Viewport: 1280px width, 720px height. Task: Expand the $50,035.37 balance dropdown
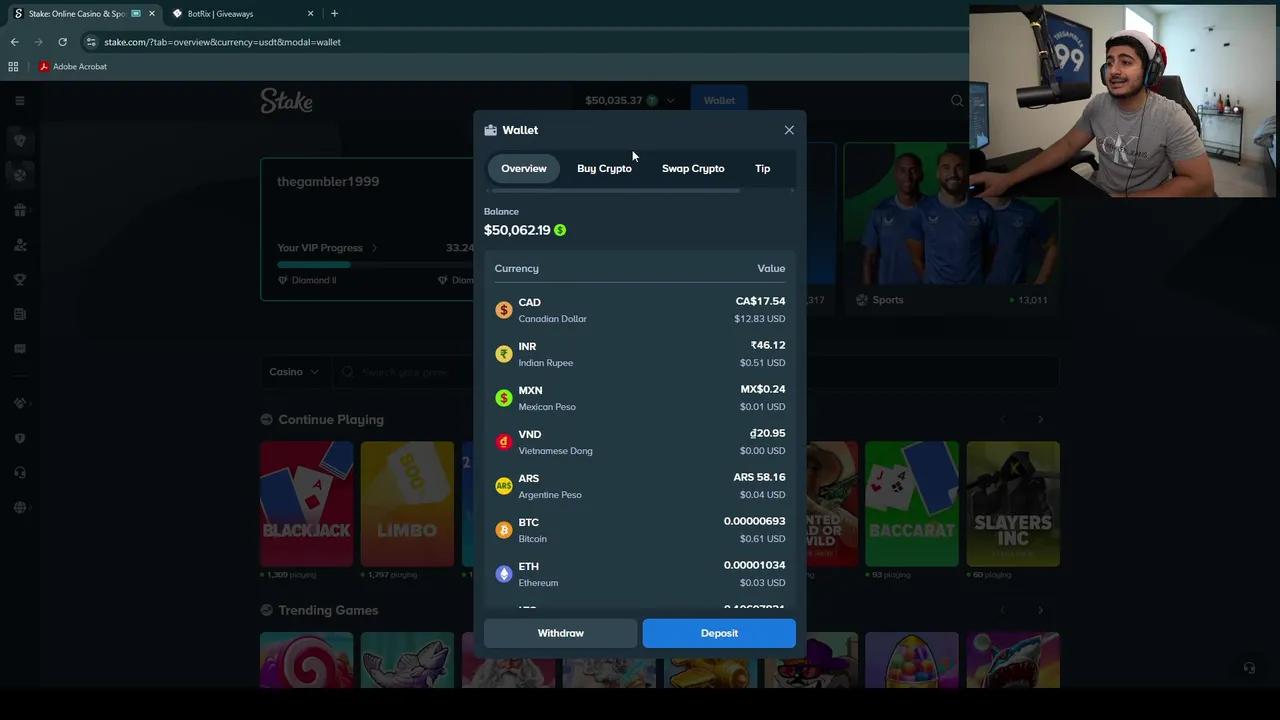[670, 100]
